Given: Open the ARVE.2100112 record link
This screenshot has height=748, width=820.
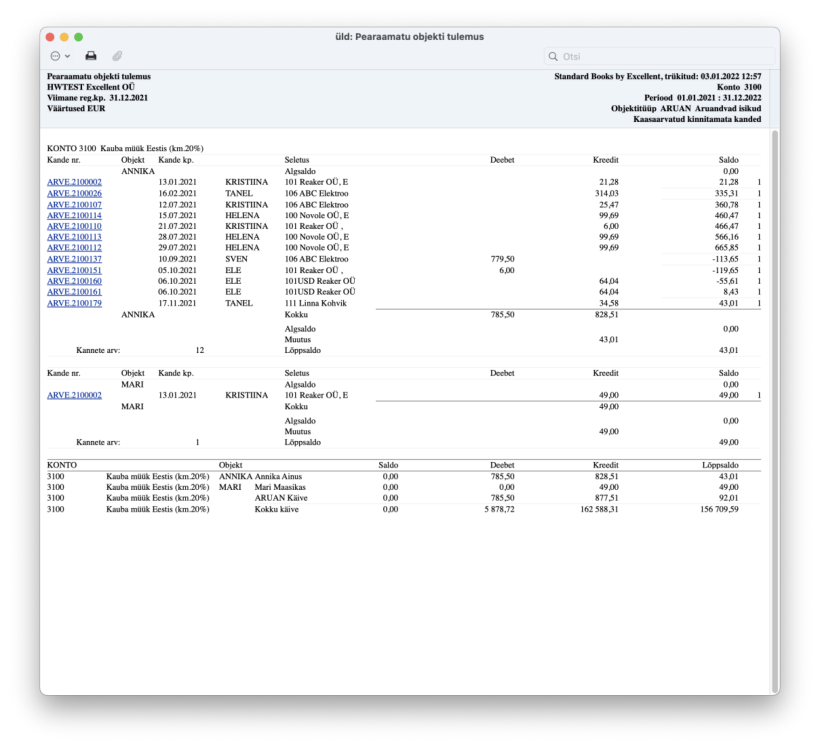Looking at the screenshot, I should point(74,247).
